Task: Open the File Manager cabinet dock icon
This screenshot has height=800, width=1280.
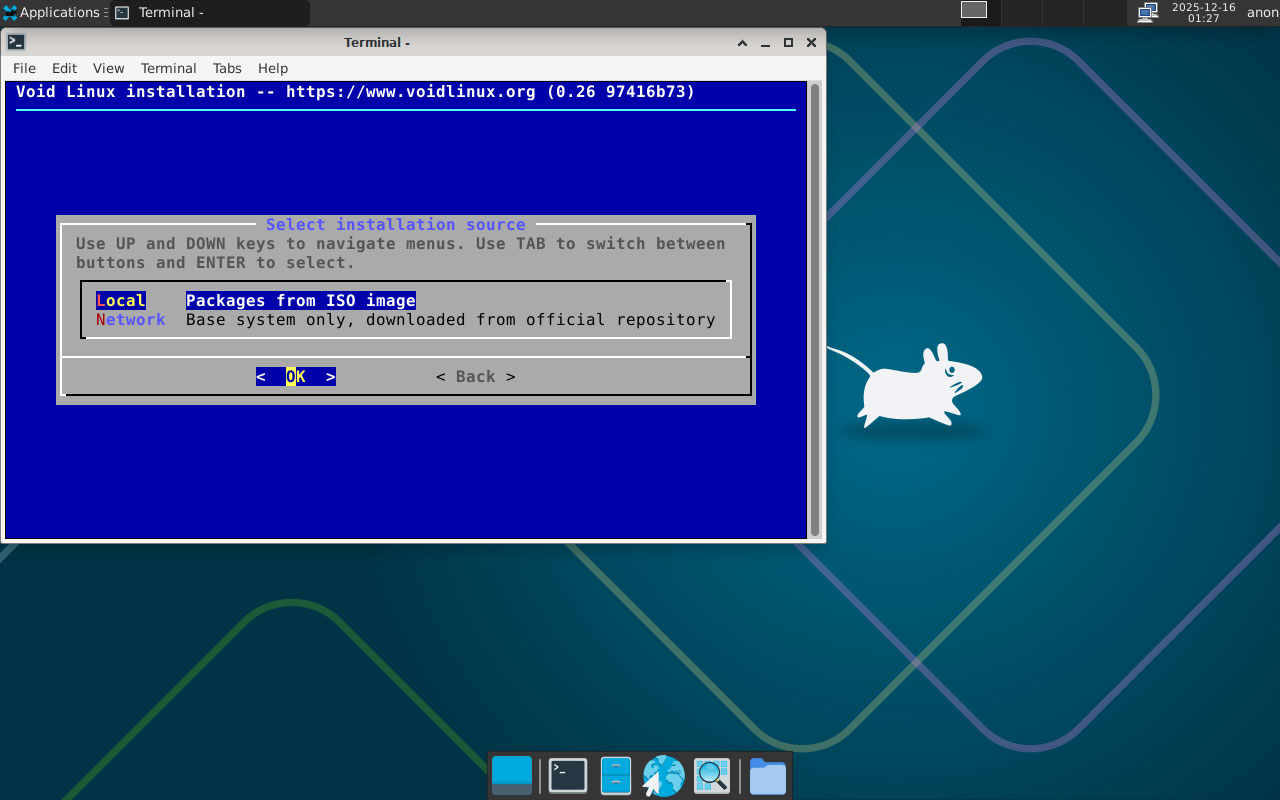Action: (615, 776)
